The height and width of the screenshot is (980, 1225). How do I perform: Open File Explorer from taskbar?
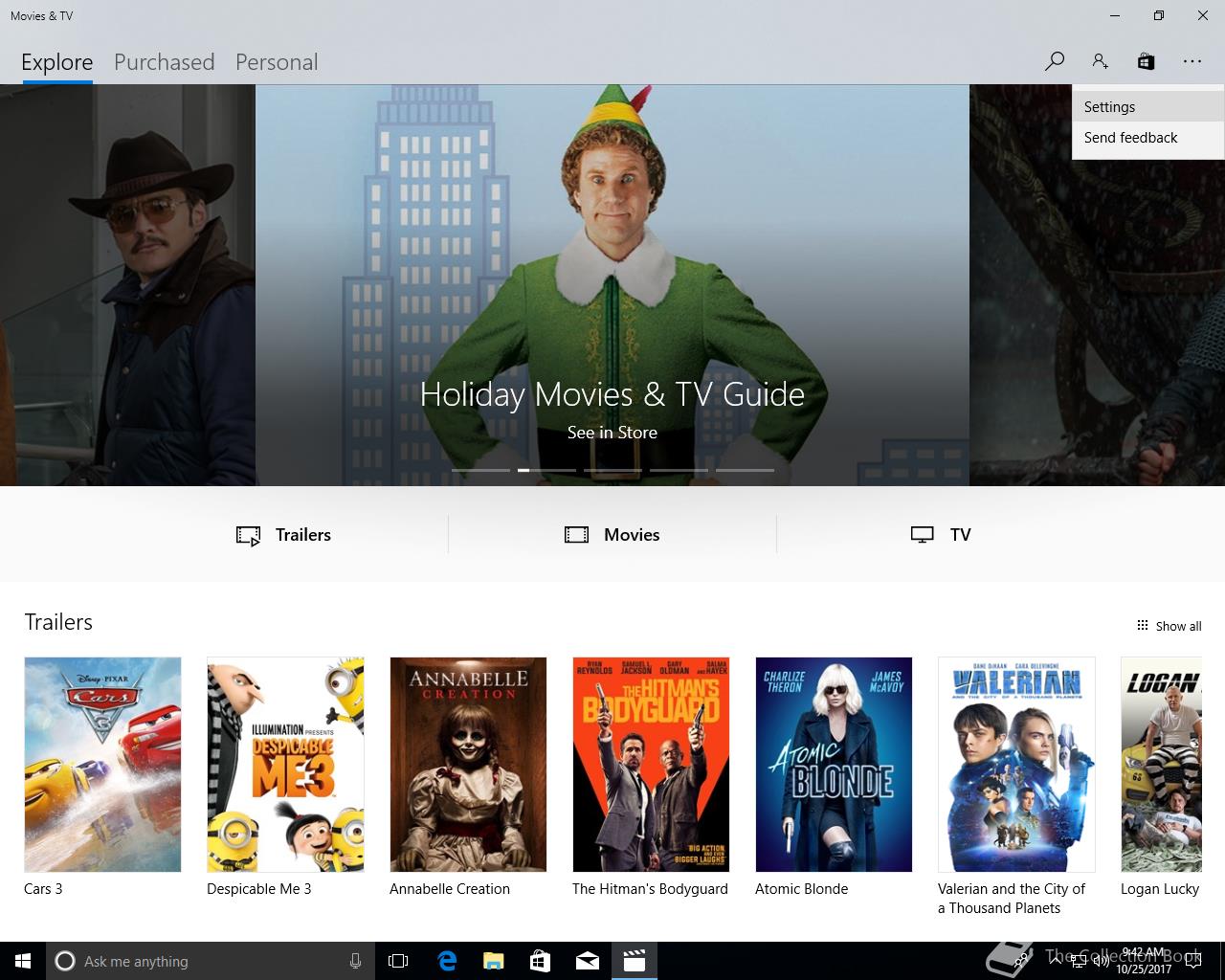[x=493, y=961]
